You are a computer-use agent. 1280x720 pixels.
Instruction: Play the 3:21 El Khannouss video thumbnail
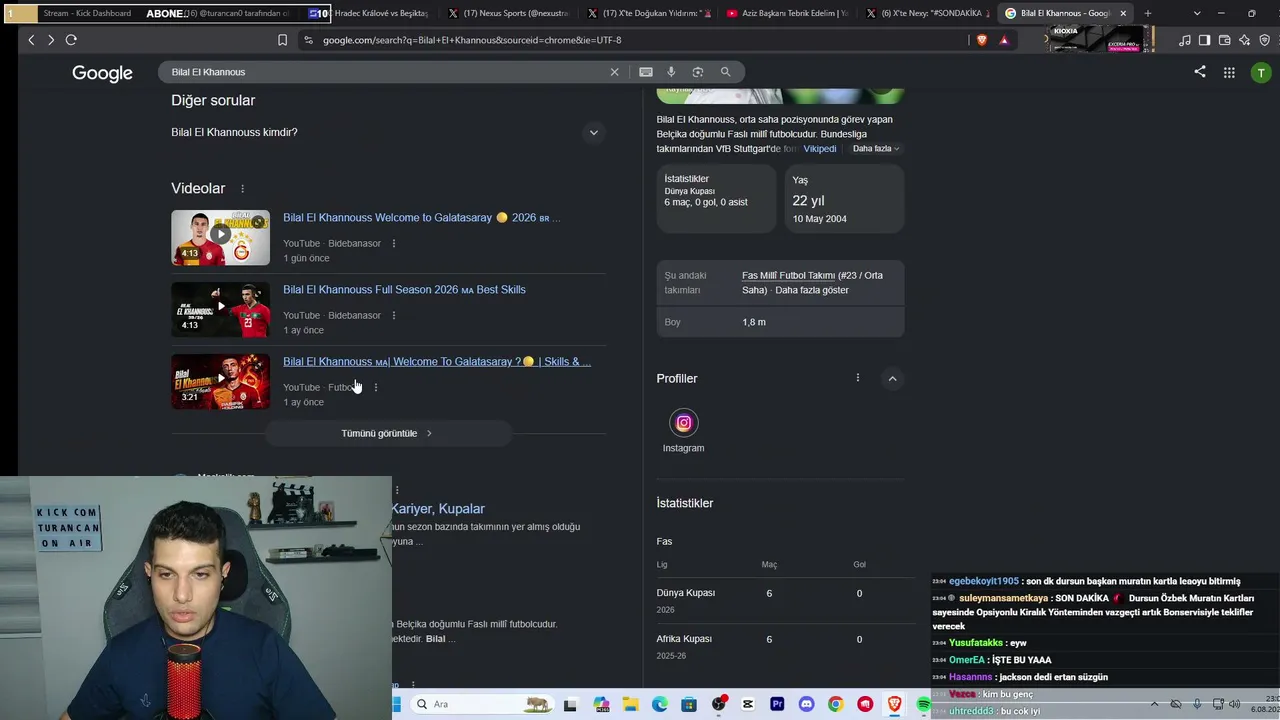point(220,382)
